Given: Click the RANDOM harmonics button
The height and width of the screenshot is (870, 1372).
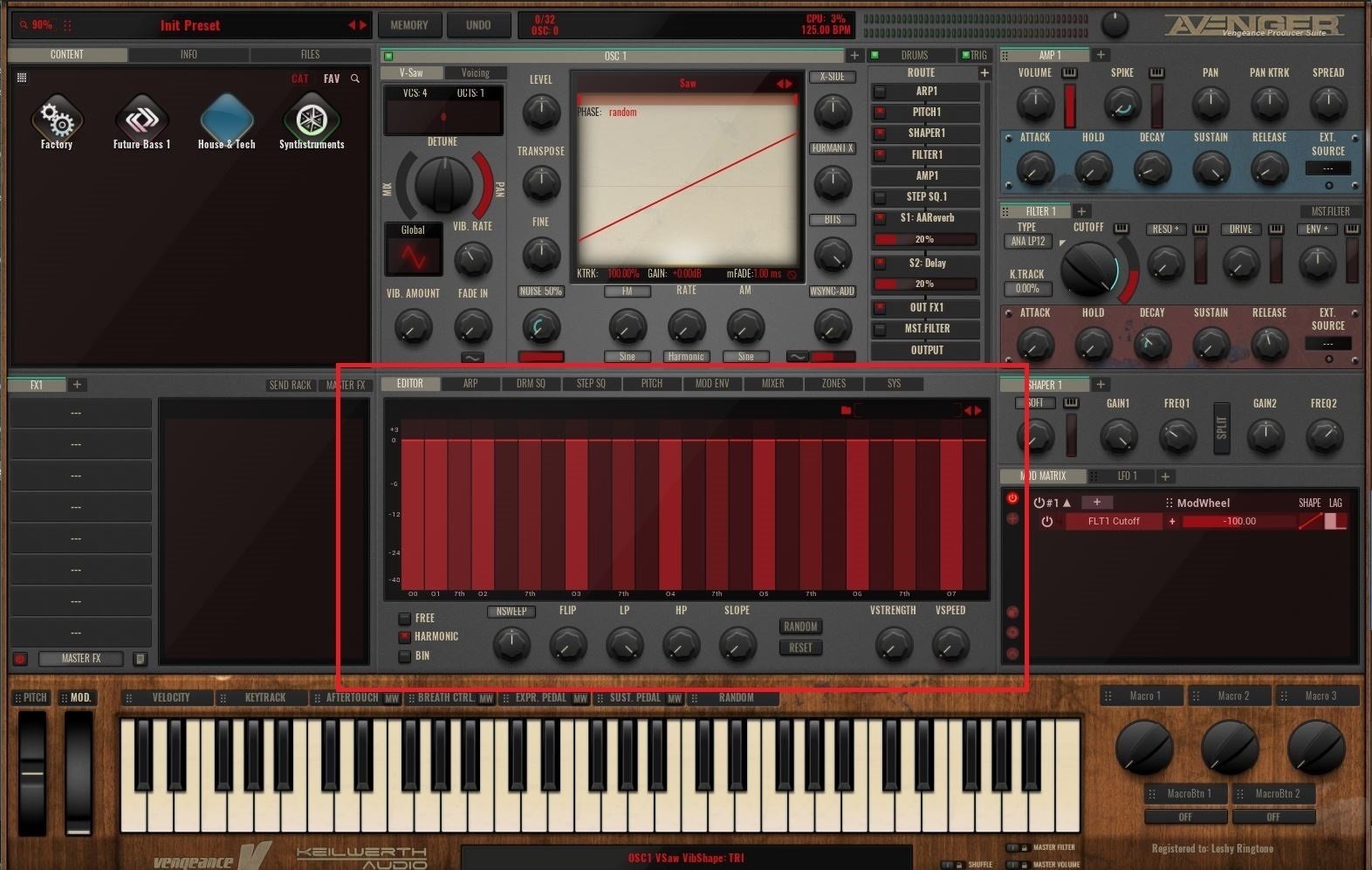Looking at the screenshot, I should [x=800, y=627].
